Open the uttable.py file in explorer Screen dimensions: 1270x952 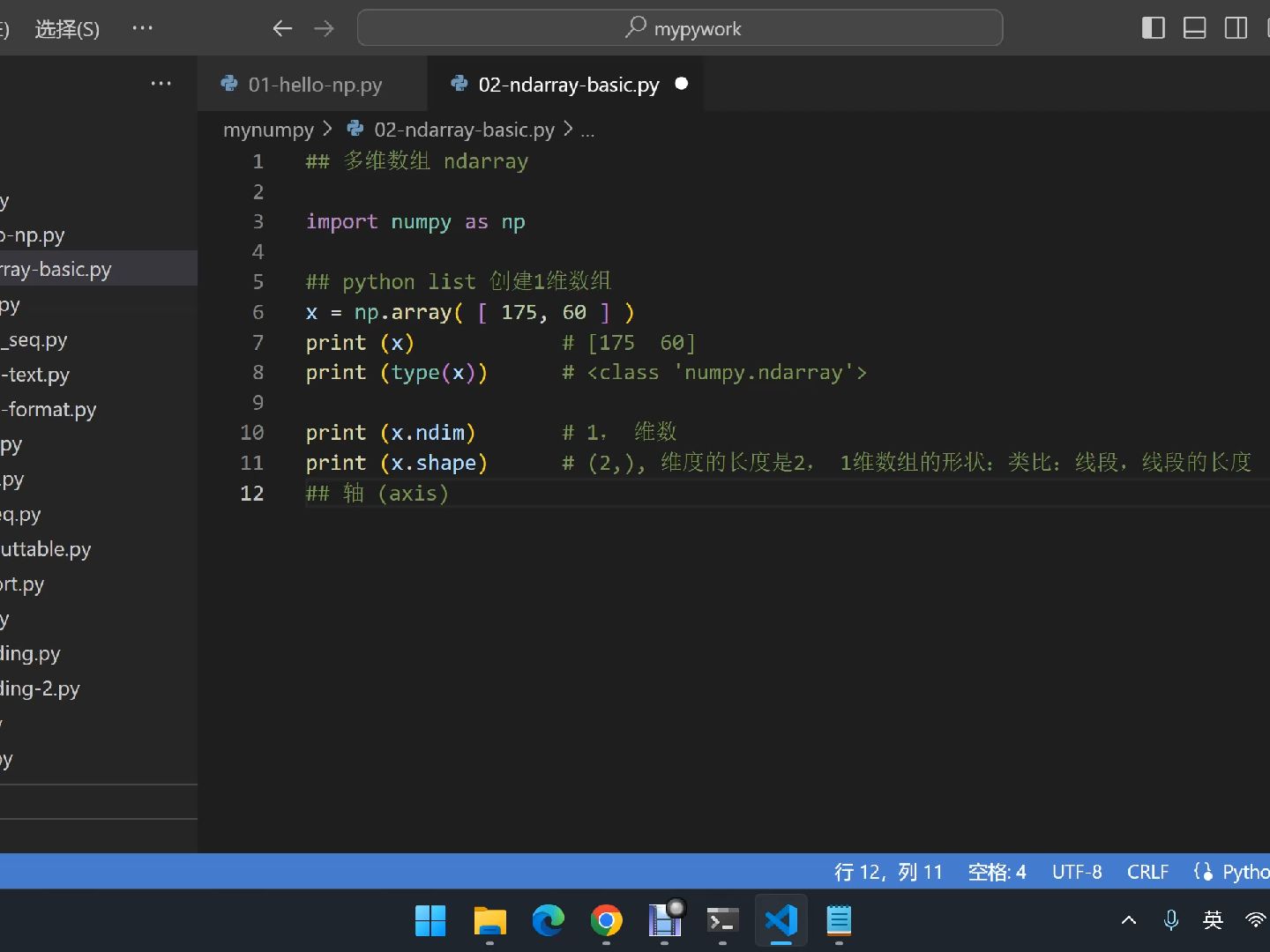point(99,549)
